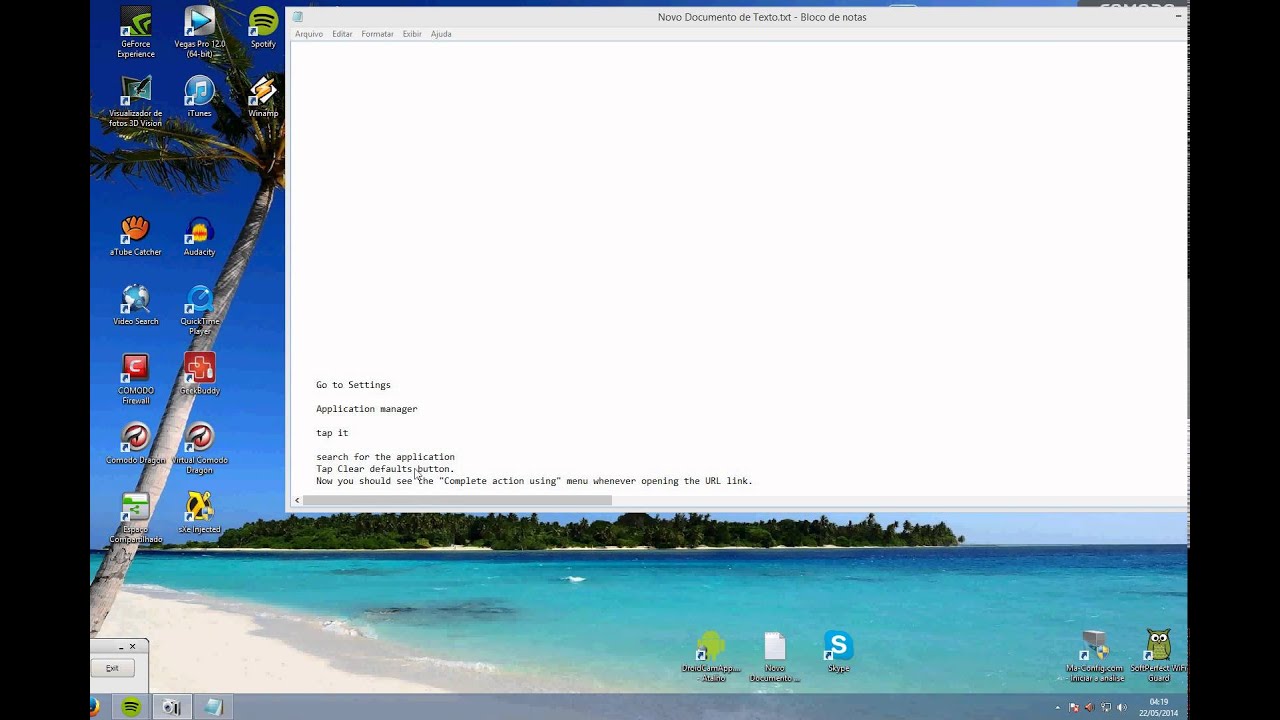Select the Audacity desktop icon
Screen dimensions: 1280x720
click(x=199, y=236)
